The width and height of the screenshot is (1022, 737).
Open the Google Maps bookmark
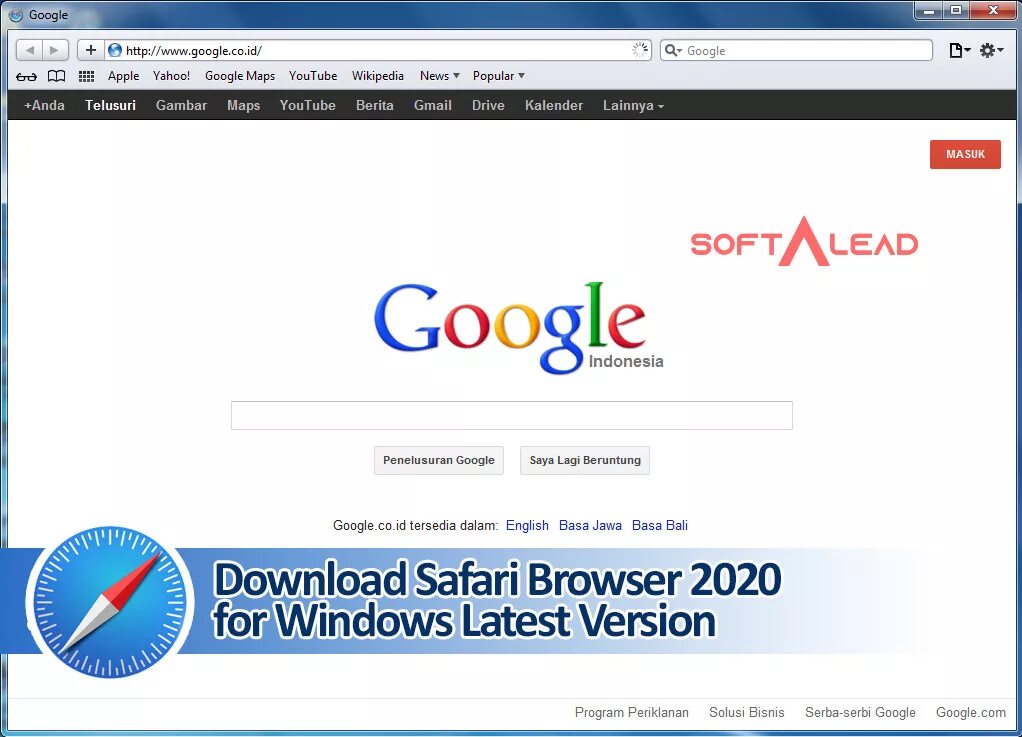(x=240, y=76)
